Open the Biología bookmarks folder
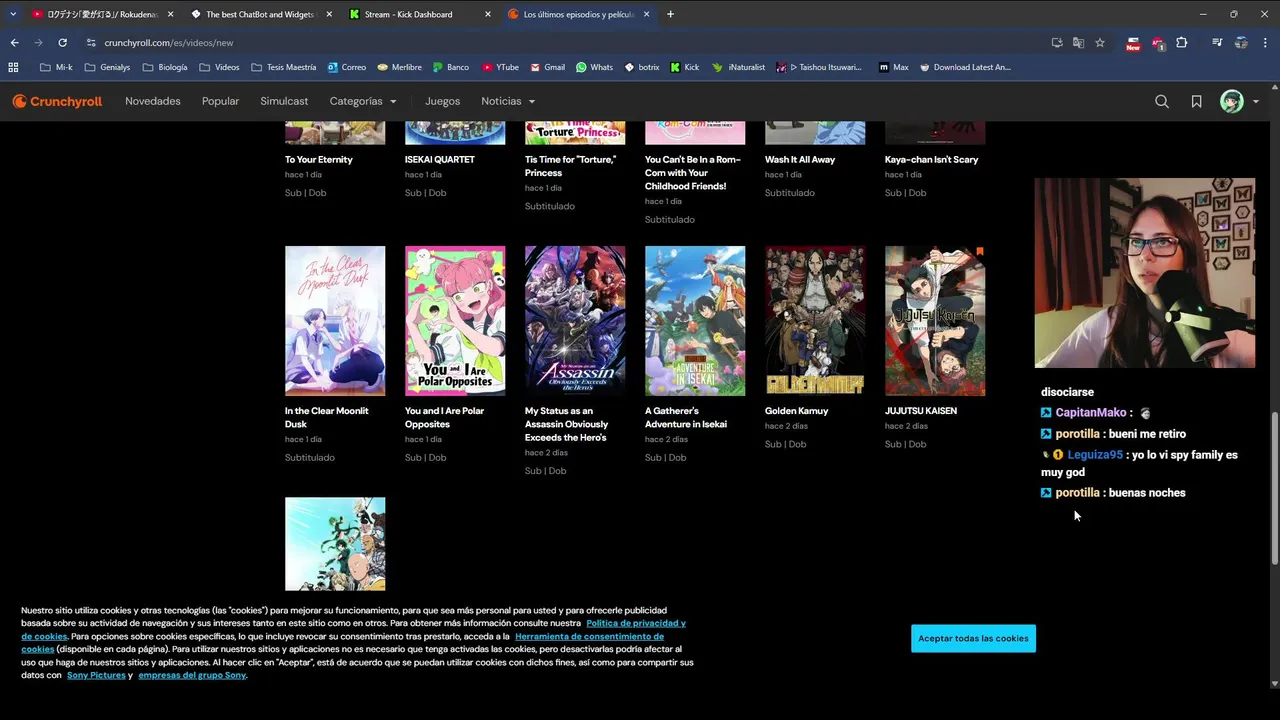 pos(165,67)
